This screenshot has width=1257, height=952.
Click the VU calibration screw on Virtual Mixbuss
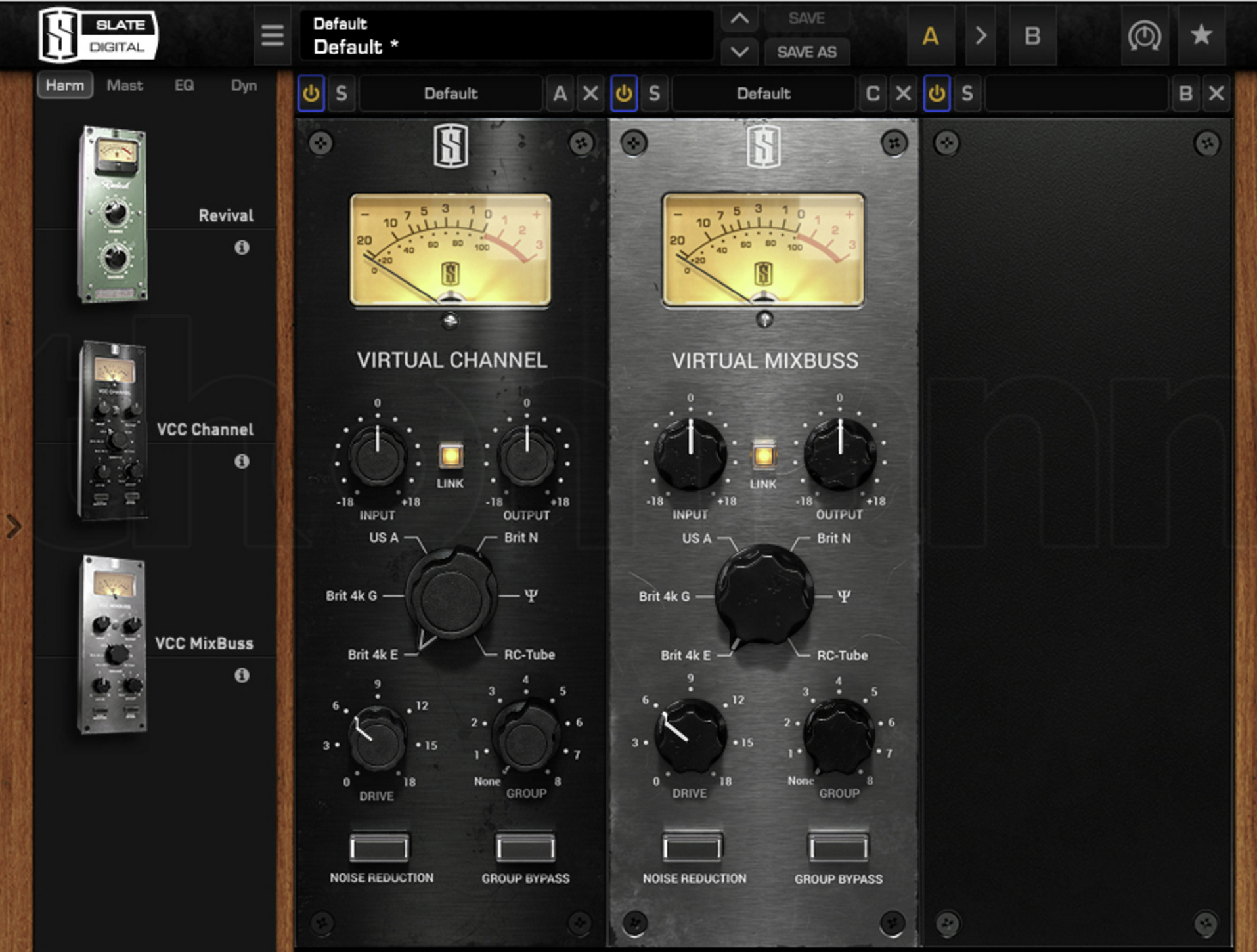(x=764, y=320)
